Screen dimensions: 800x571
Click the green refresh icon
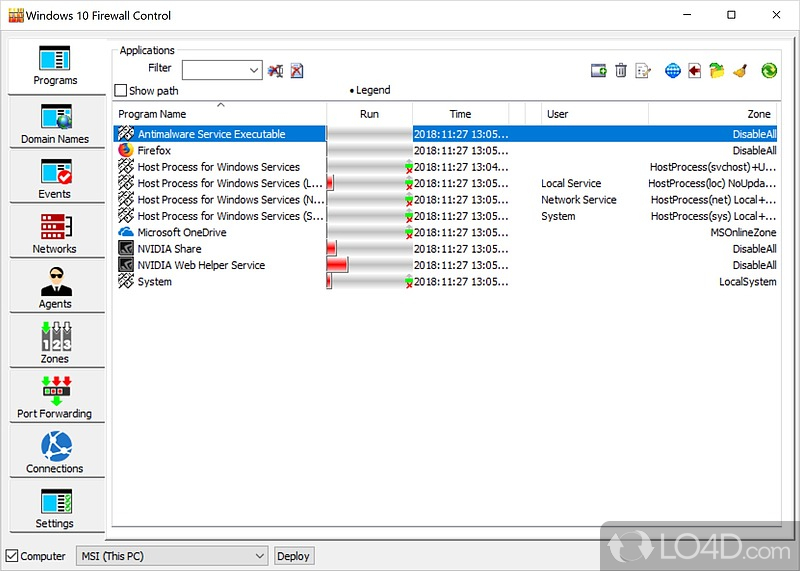point(769,70)
